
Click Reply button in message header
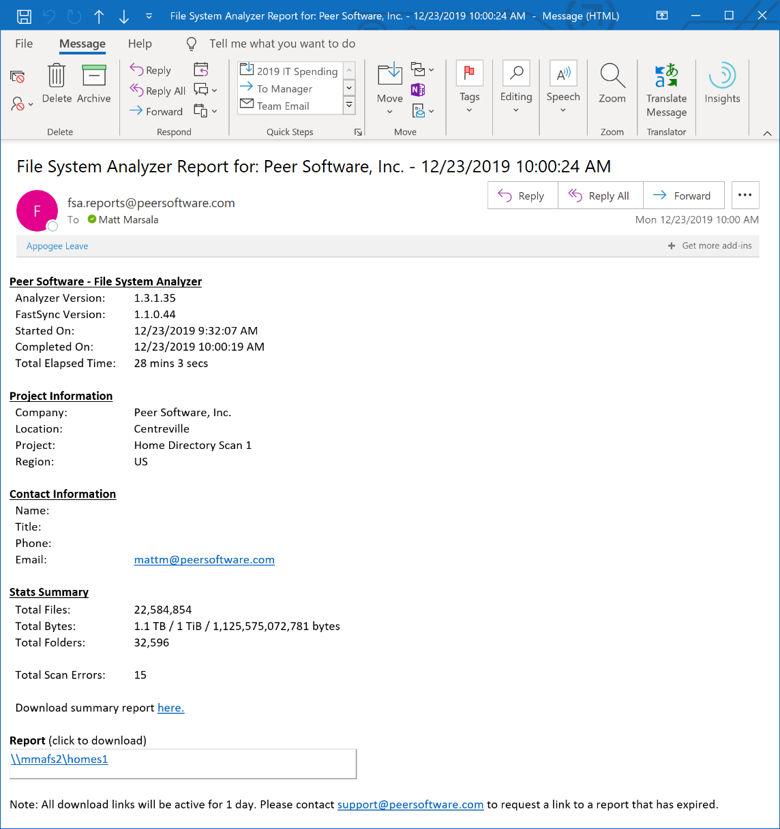522,196
